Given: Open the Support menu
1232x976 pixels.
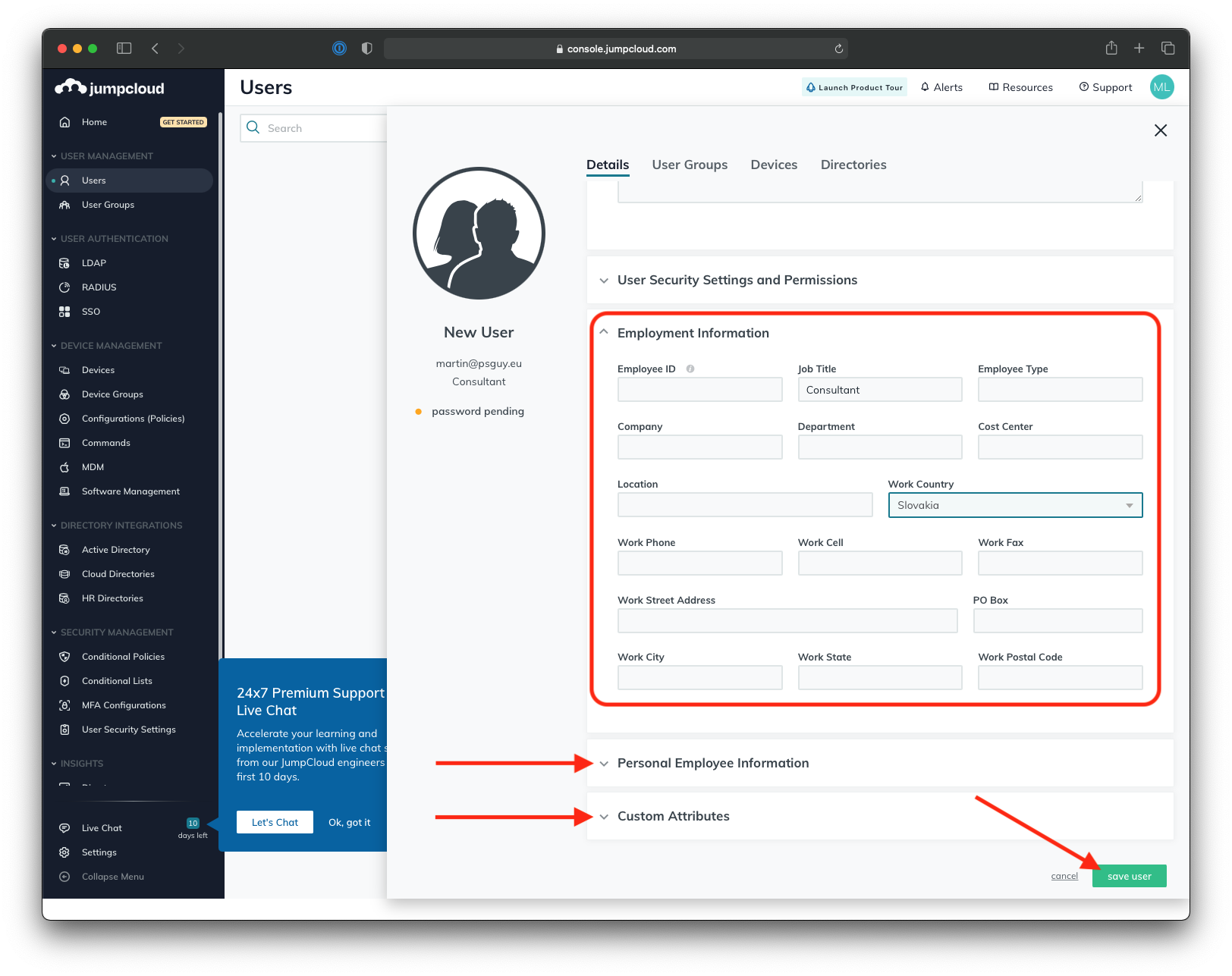Looking at the screenshot, I should (1105, 87).
